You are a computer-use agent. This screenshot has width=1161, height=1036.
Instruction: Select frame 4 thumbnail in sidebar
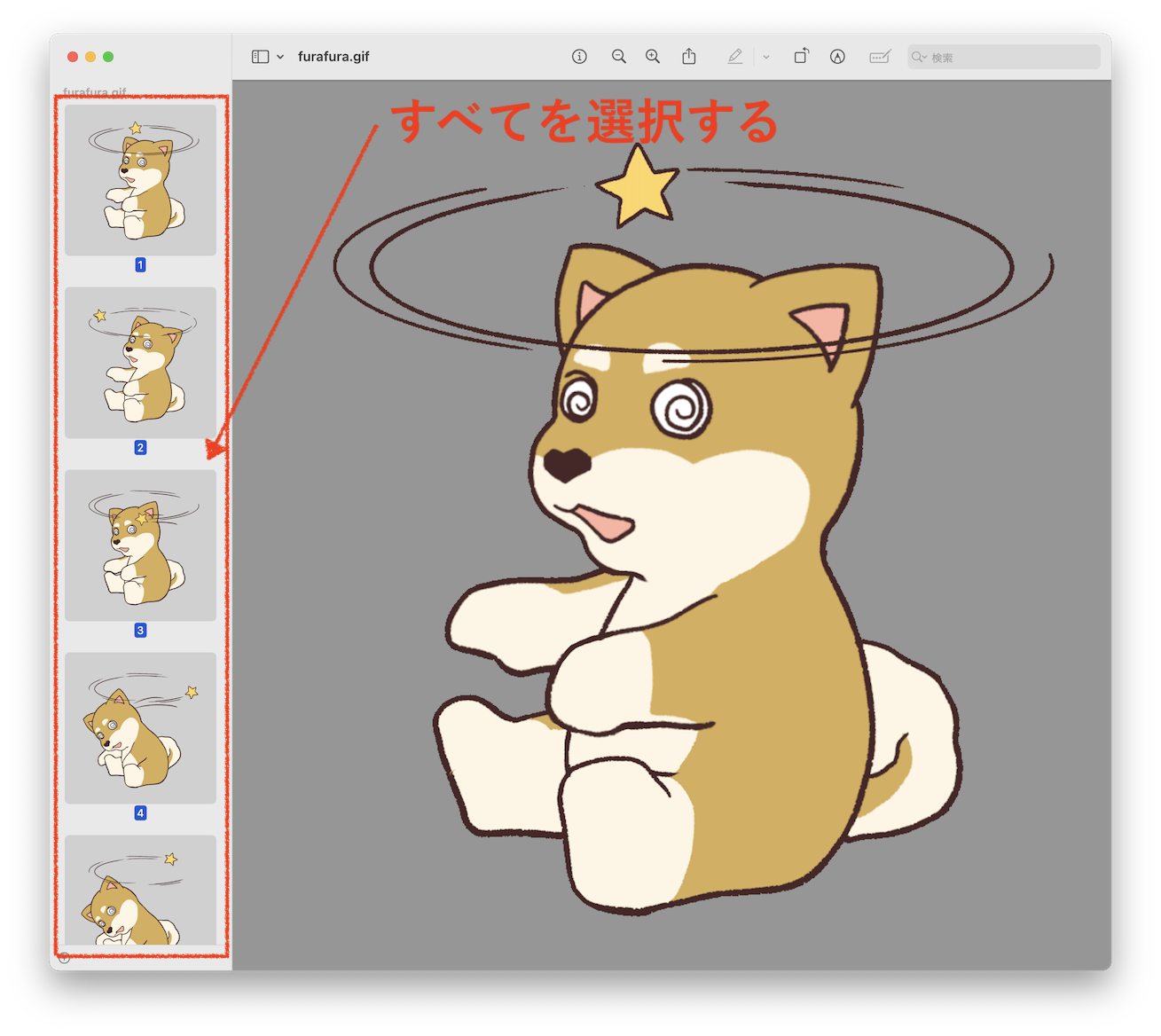(140, 728)
